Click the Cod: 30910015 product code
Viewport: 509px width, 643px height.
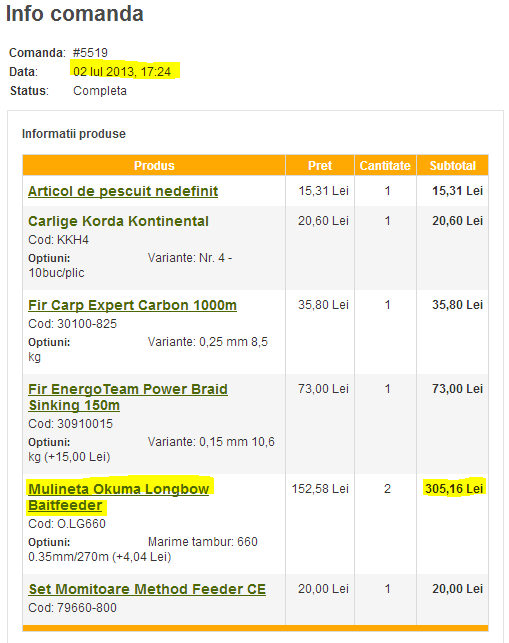pyautogui.click(x=70, y=424)
